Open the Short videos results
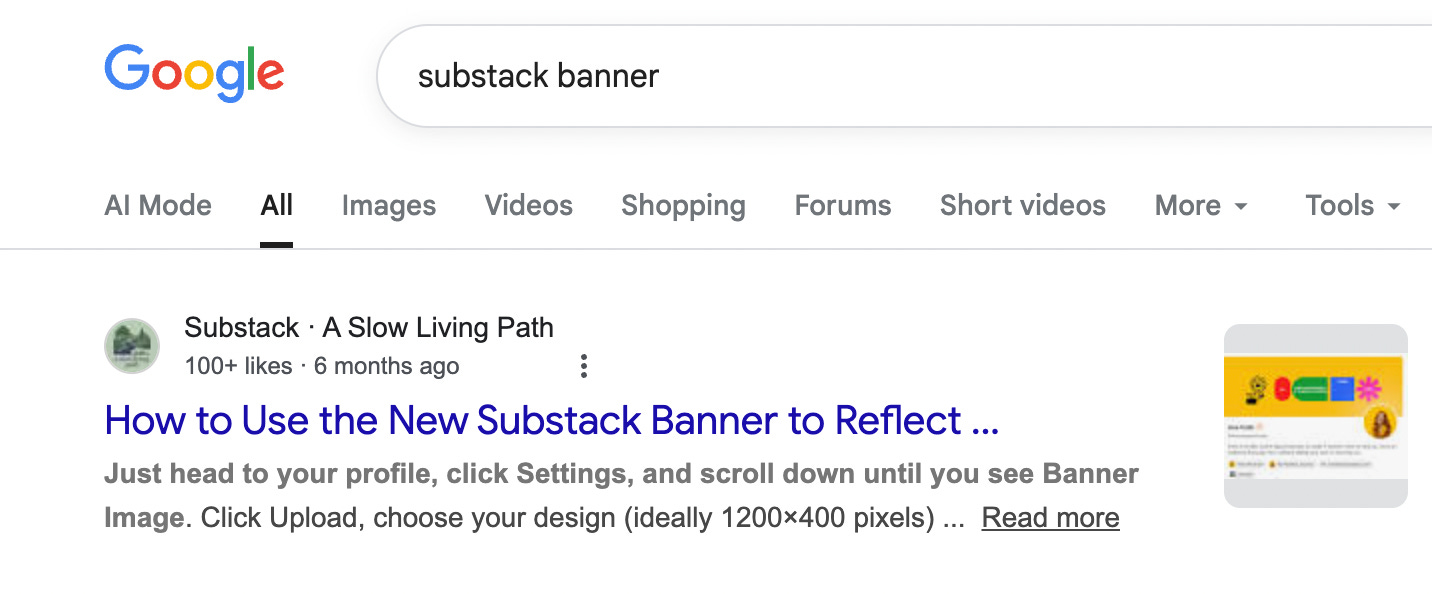This screenshot has width=1432, height=598. tap(1022, 205)
